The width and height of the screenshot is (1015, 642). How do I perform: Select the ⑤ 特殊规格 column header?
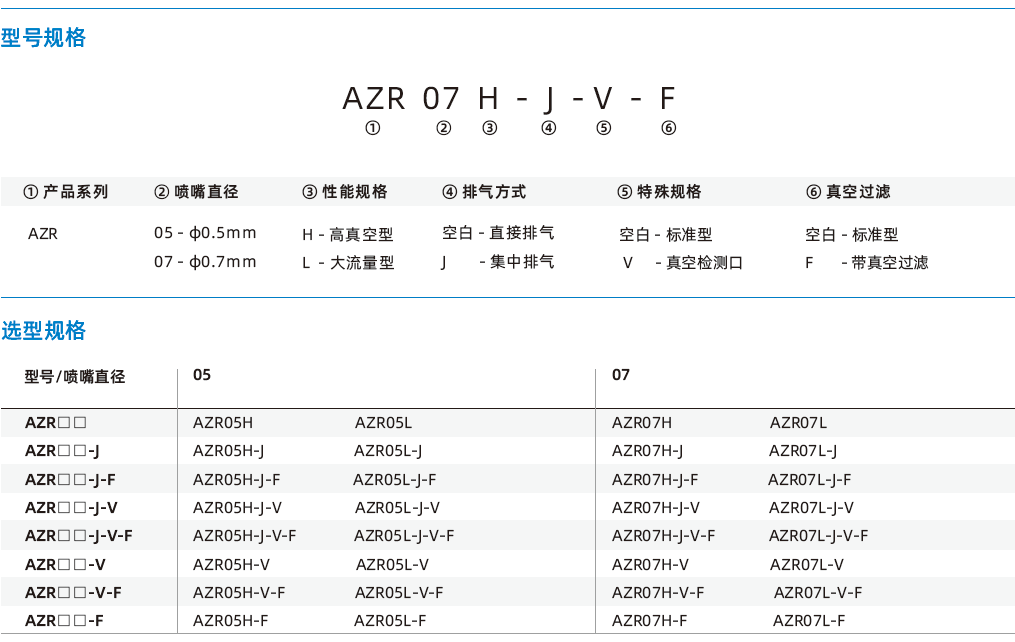660,192
